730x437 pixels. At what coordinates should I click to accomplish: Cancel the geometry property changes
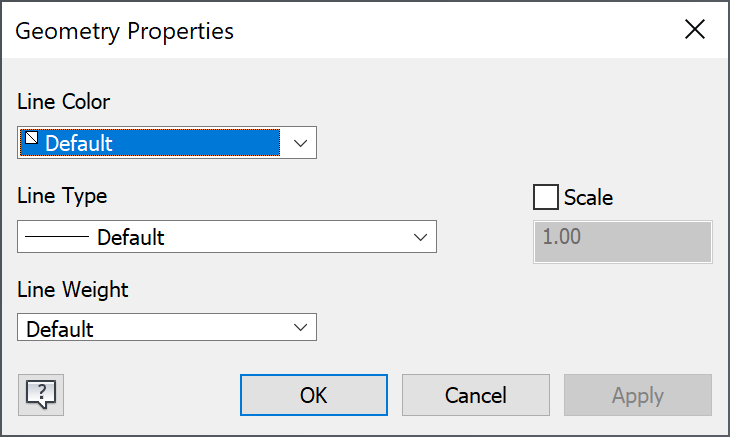(475, 395)
